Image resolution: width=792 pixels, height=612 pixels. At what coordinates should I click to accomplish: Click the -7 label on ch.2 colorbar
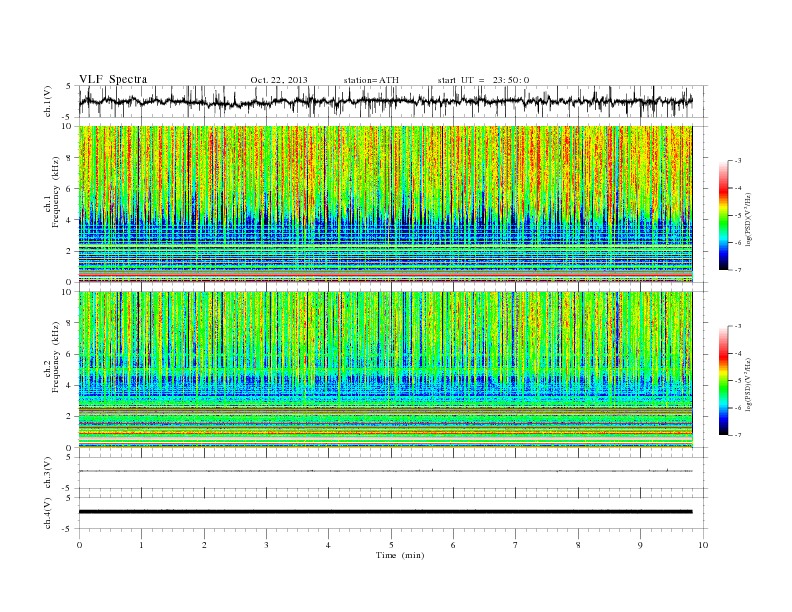[x=737, y=435]
